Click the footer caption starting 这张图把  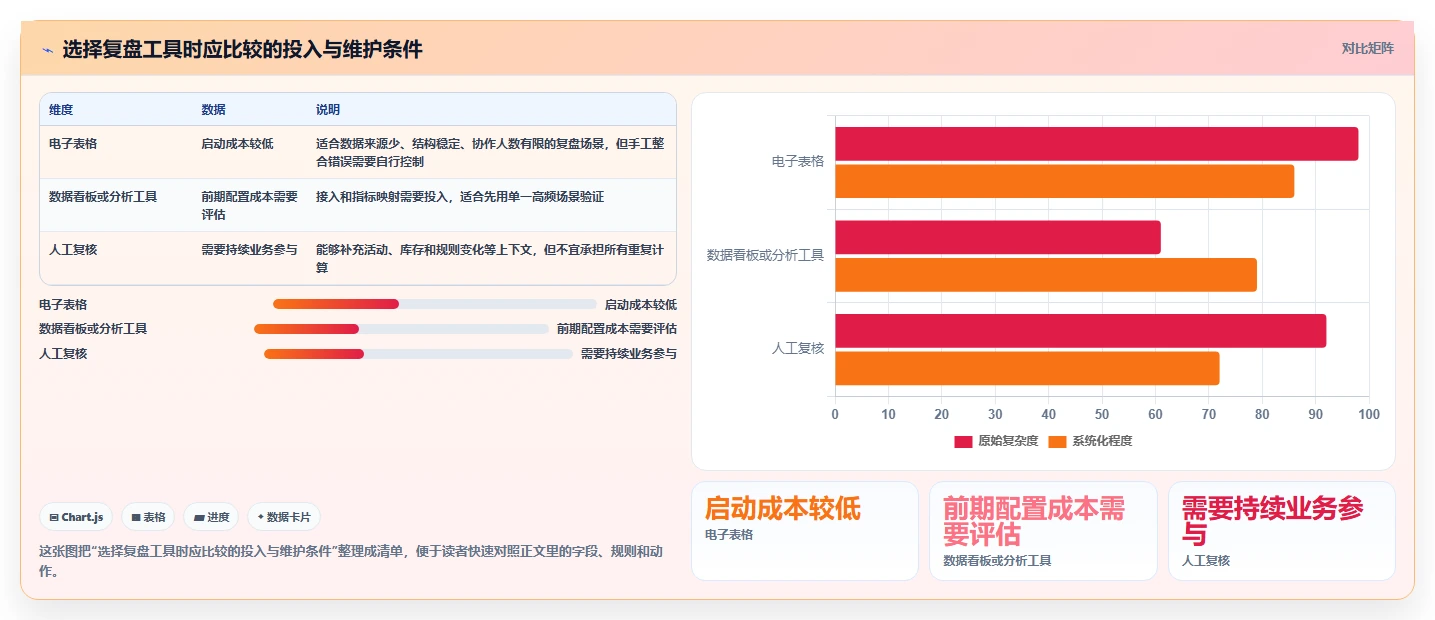tap(350, 561)
